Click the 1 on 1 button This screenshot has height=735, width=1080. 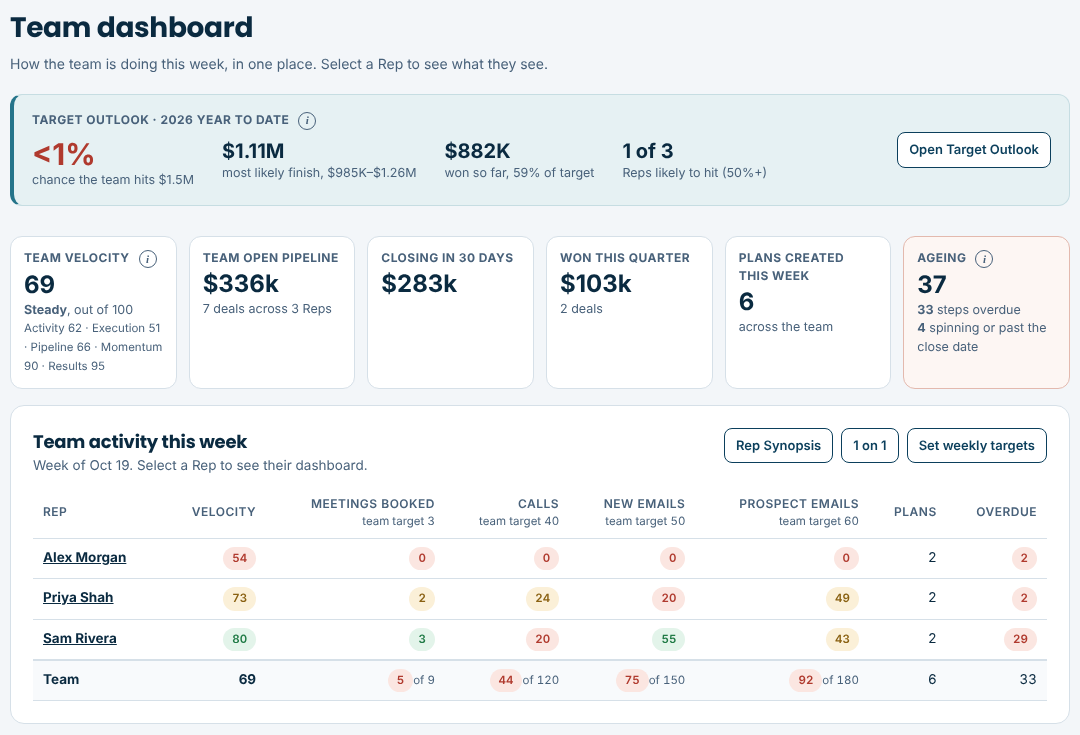tap(869, 446)
